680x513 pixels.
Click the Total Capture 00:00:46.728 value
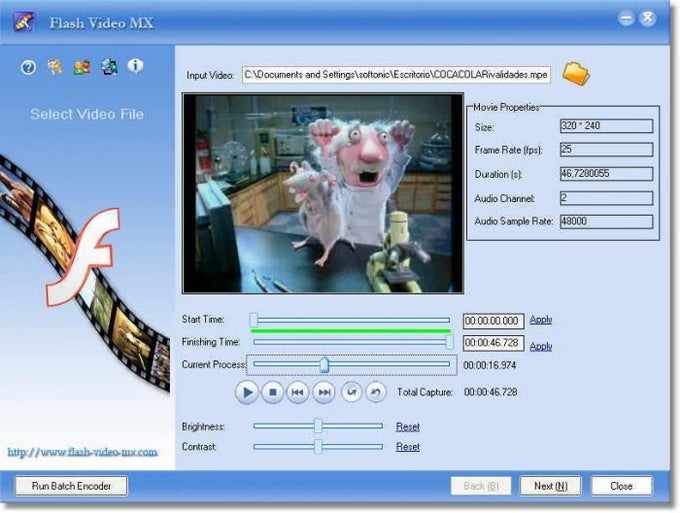(490, 392)
